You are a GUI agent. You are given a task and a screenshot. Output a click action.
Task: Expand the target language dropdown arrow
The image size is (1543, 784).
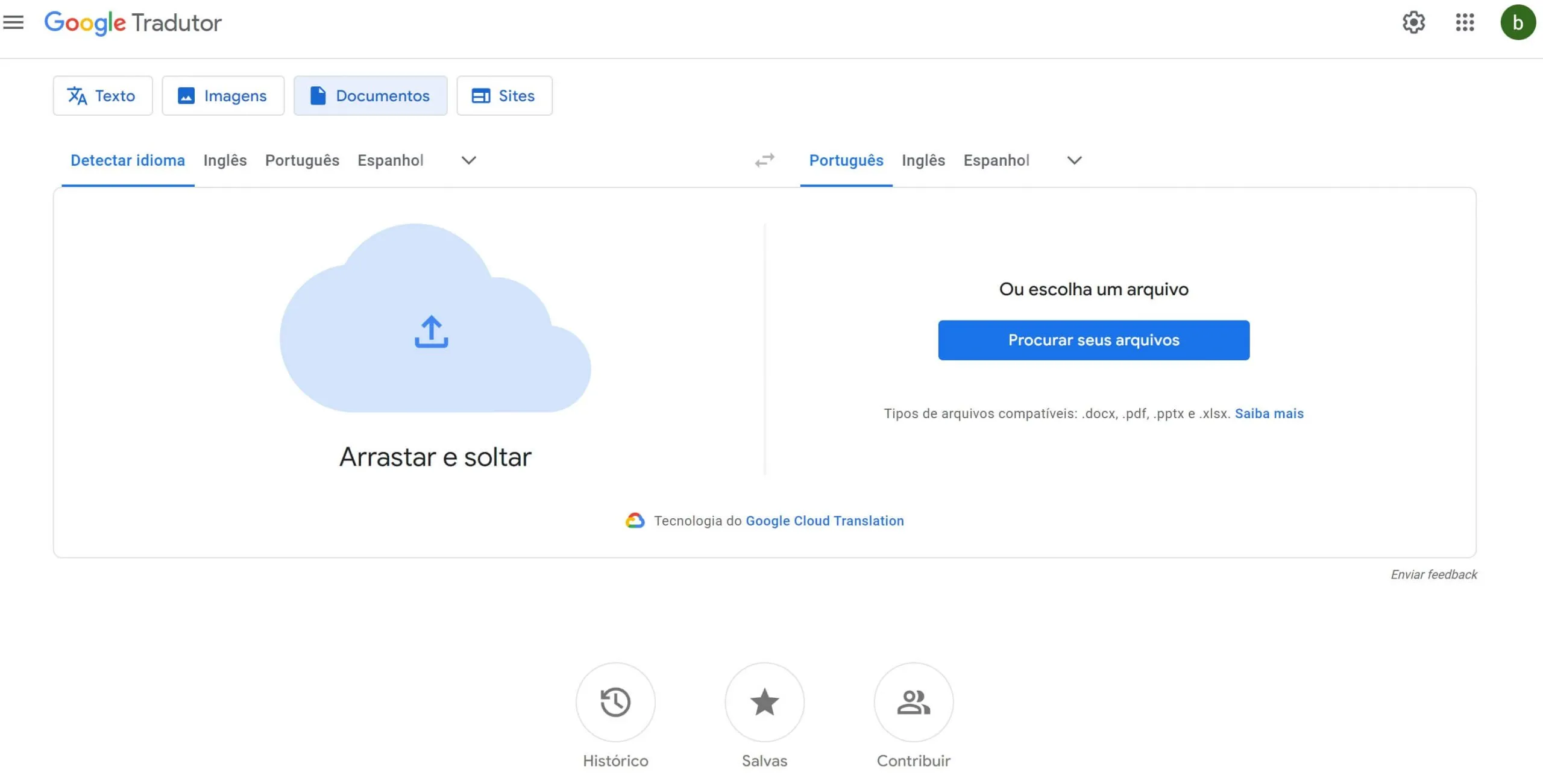(1074, 160)
